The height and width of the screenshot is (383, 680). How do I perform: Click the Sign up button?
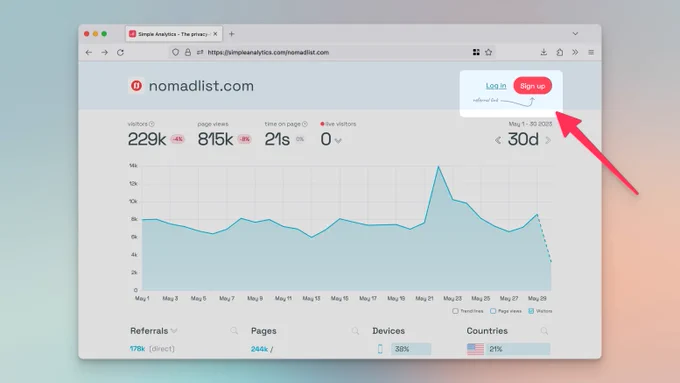(533, 86)
